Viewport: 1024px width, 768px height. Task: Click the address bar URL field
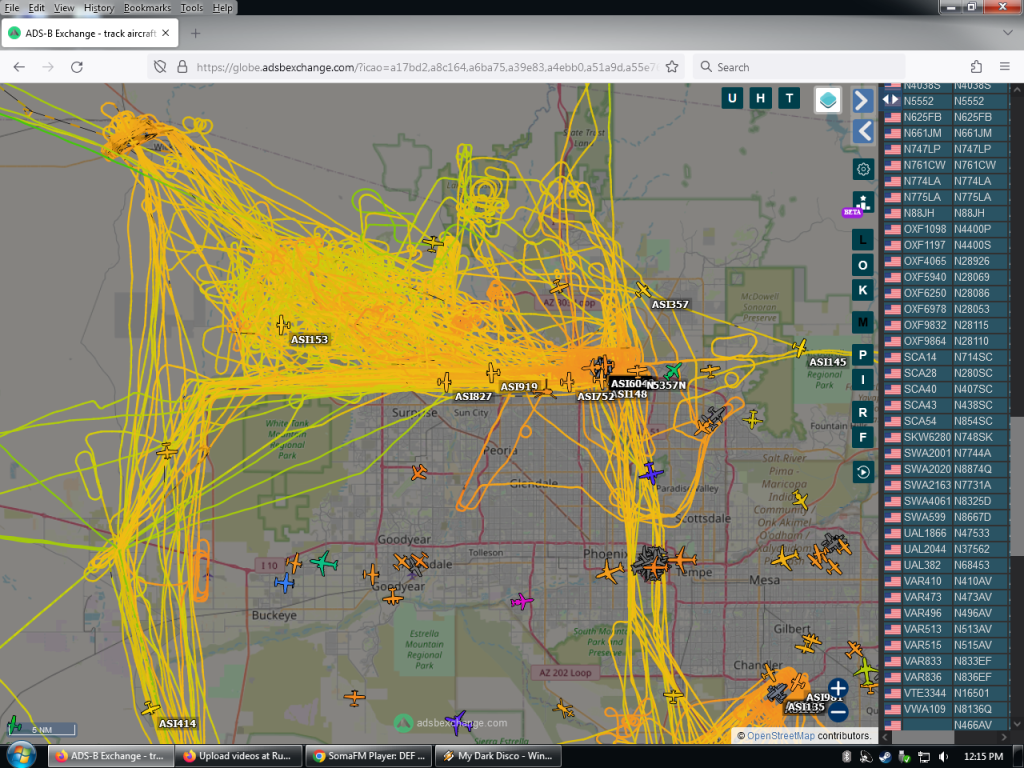(426, 67)
